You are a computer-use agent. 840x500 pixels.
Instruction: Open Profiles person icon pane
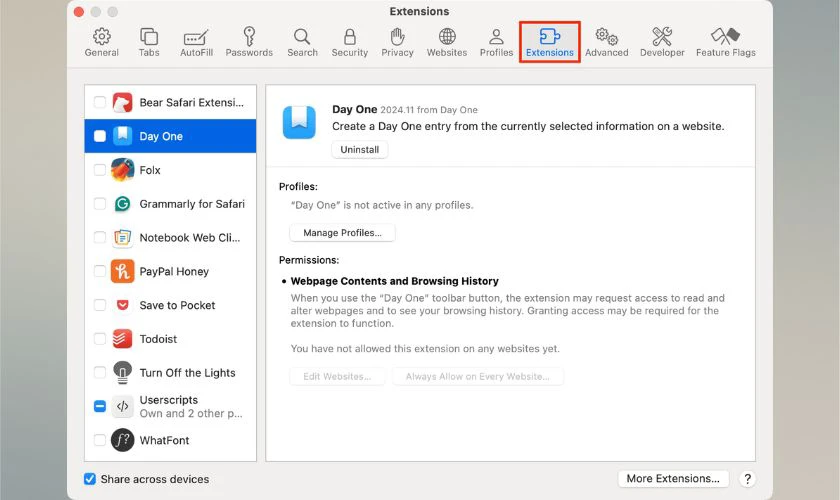[496, 42]
